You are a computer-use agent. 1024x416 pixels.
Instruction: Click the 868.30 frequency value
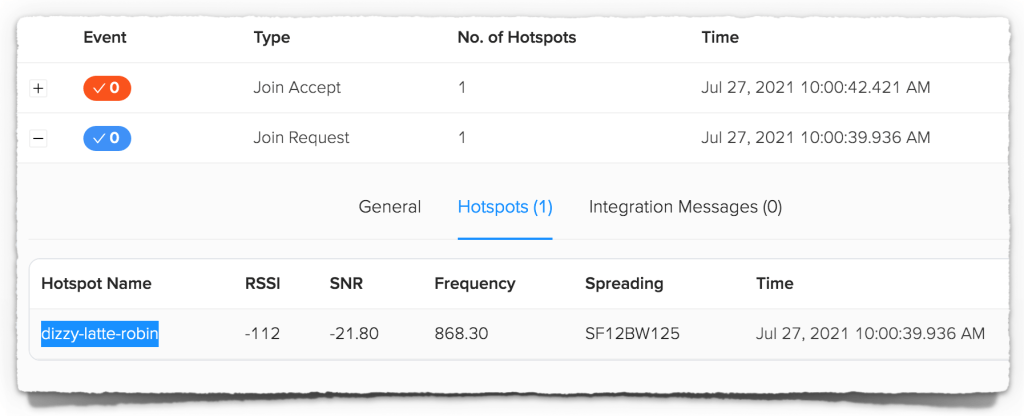[x=461, y=333]
